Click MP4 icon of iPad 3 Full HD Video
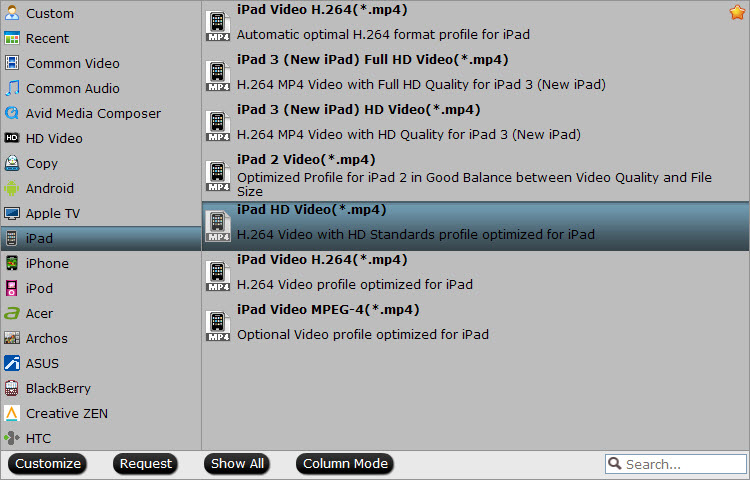The image size is (750, 480). [218, 76]
